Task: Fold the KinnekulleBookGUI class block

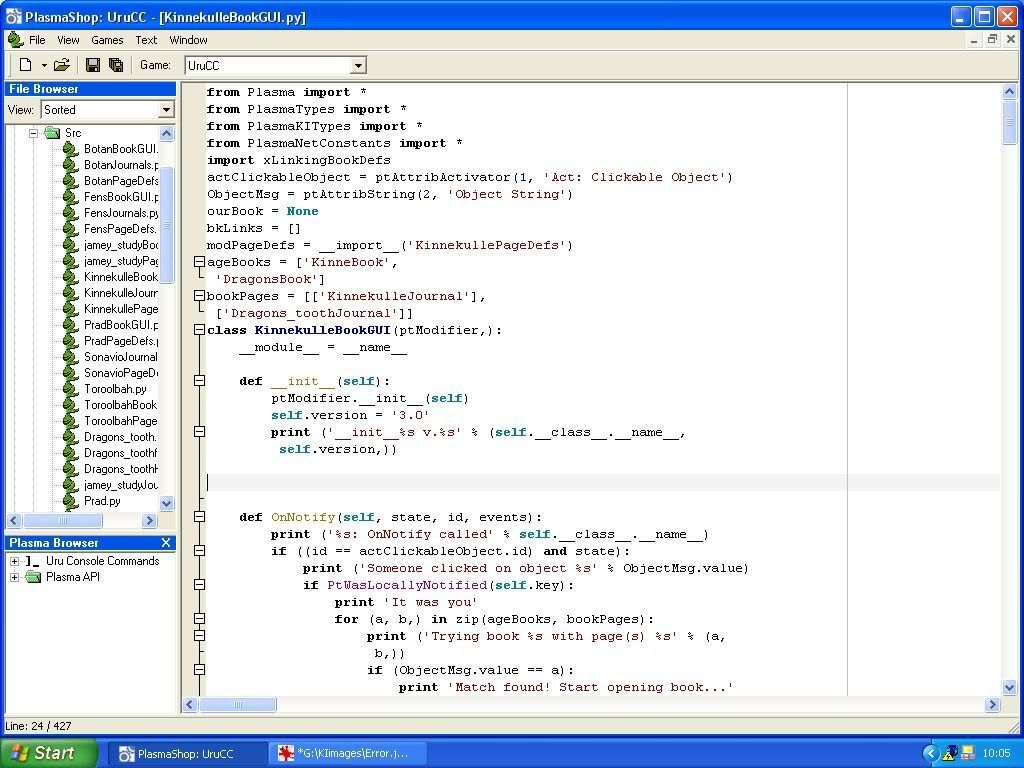Action: pos(200,330)
